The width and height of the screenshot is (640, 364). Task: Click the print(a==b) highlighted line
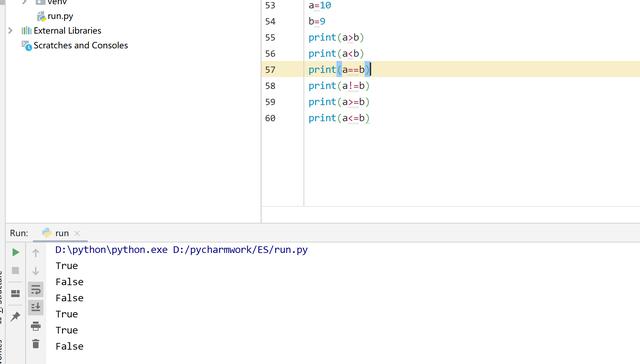point(339,70)
